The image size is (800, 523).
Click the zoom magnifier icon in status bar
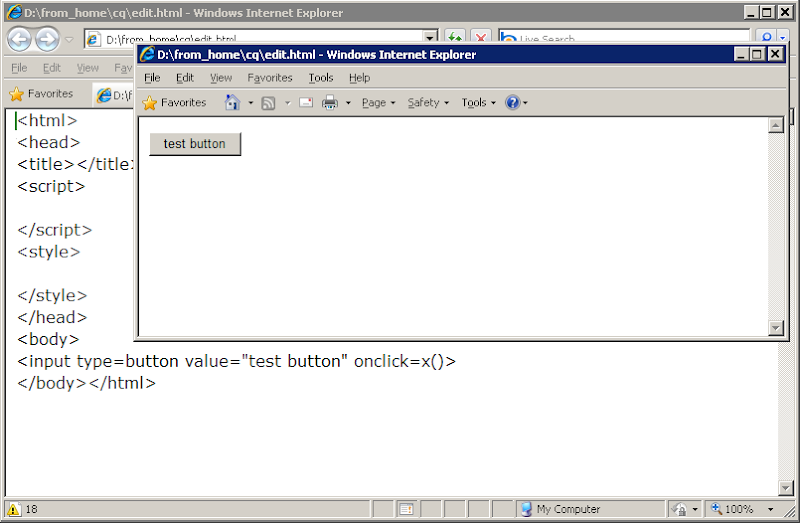tap(716, 509)
